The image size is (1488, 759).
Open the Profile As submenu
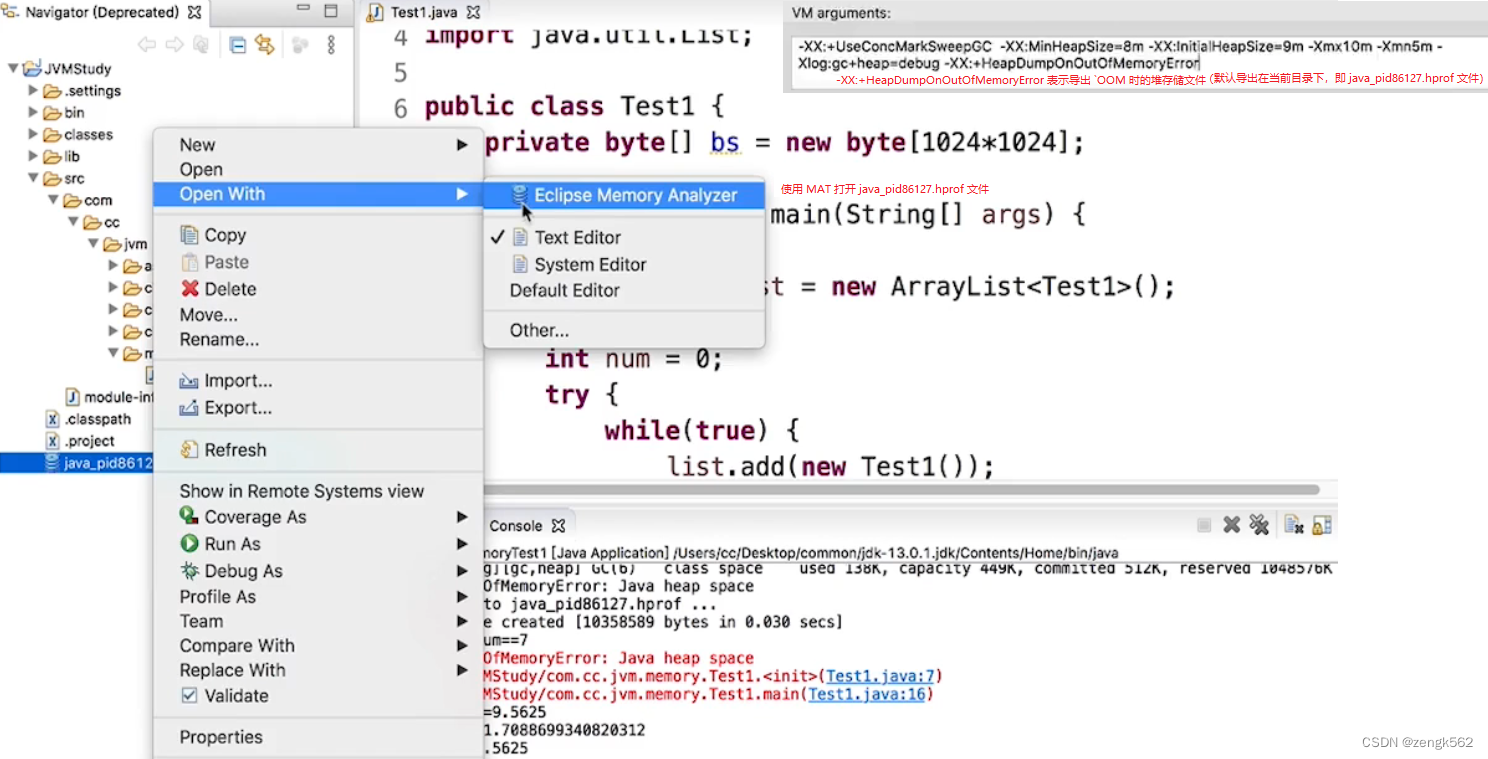click(318, 597)
